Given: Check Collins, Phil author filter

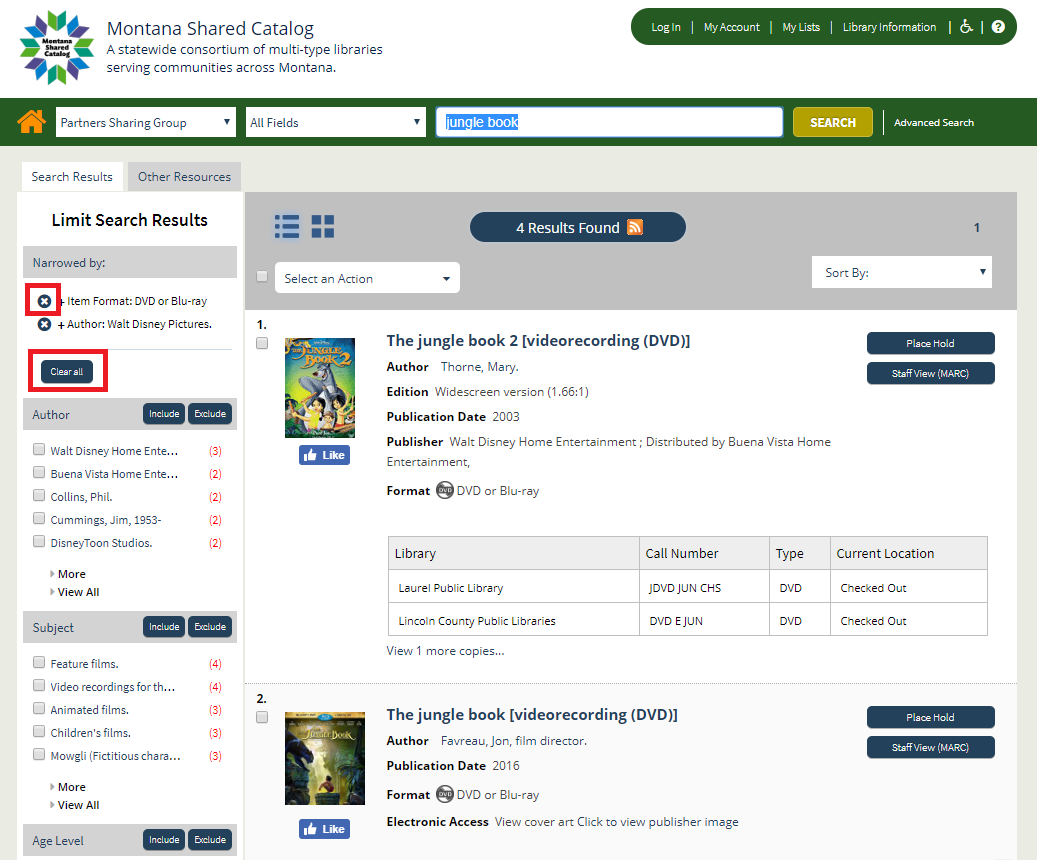Looking at the screenshot, I should pyautogui.click(x=39, y=495).
